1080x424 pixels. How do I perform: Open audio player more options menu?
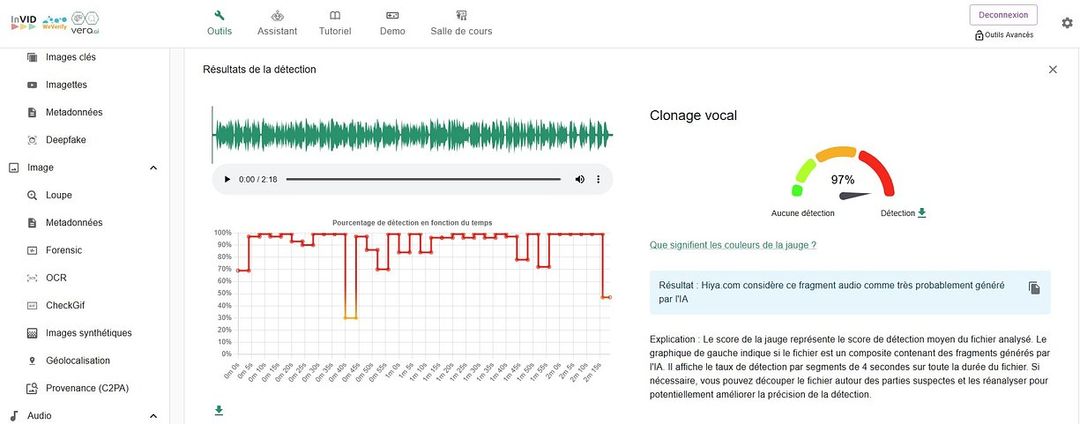coord(598,179)
